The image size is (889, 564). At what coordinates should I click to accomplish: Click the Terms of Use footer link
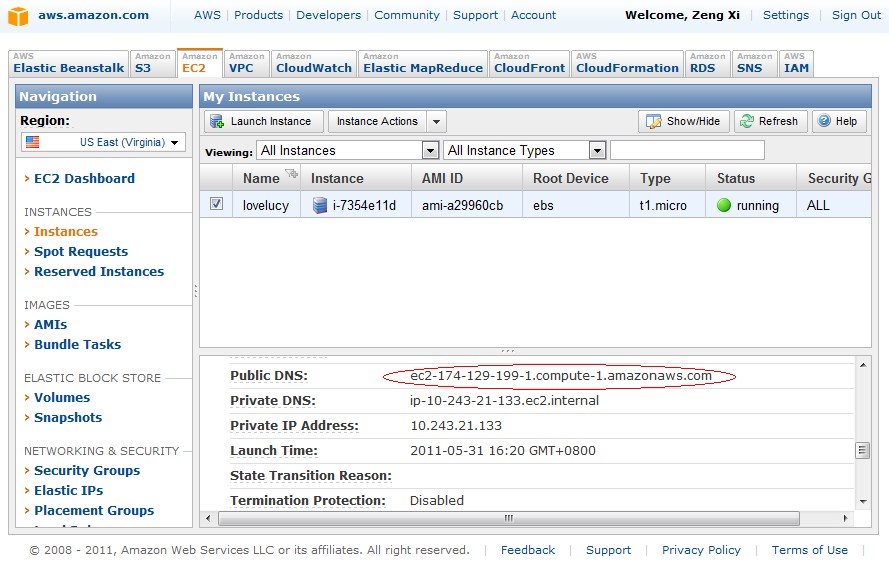(810, 550)
